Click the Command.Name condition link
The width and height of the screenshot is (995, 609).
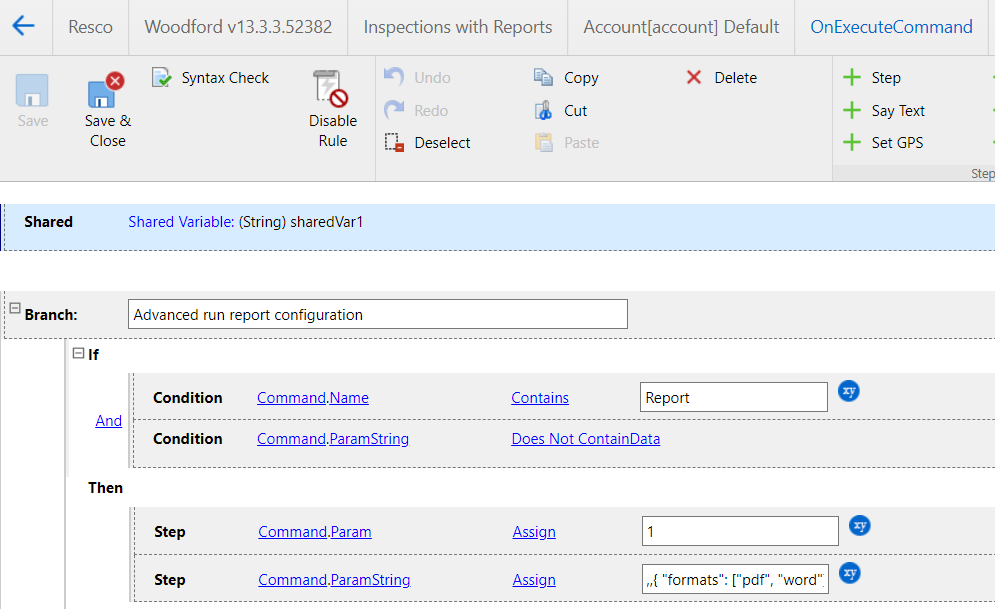tap(313, 398)
